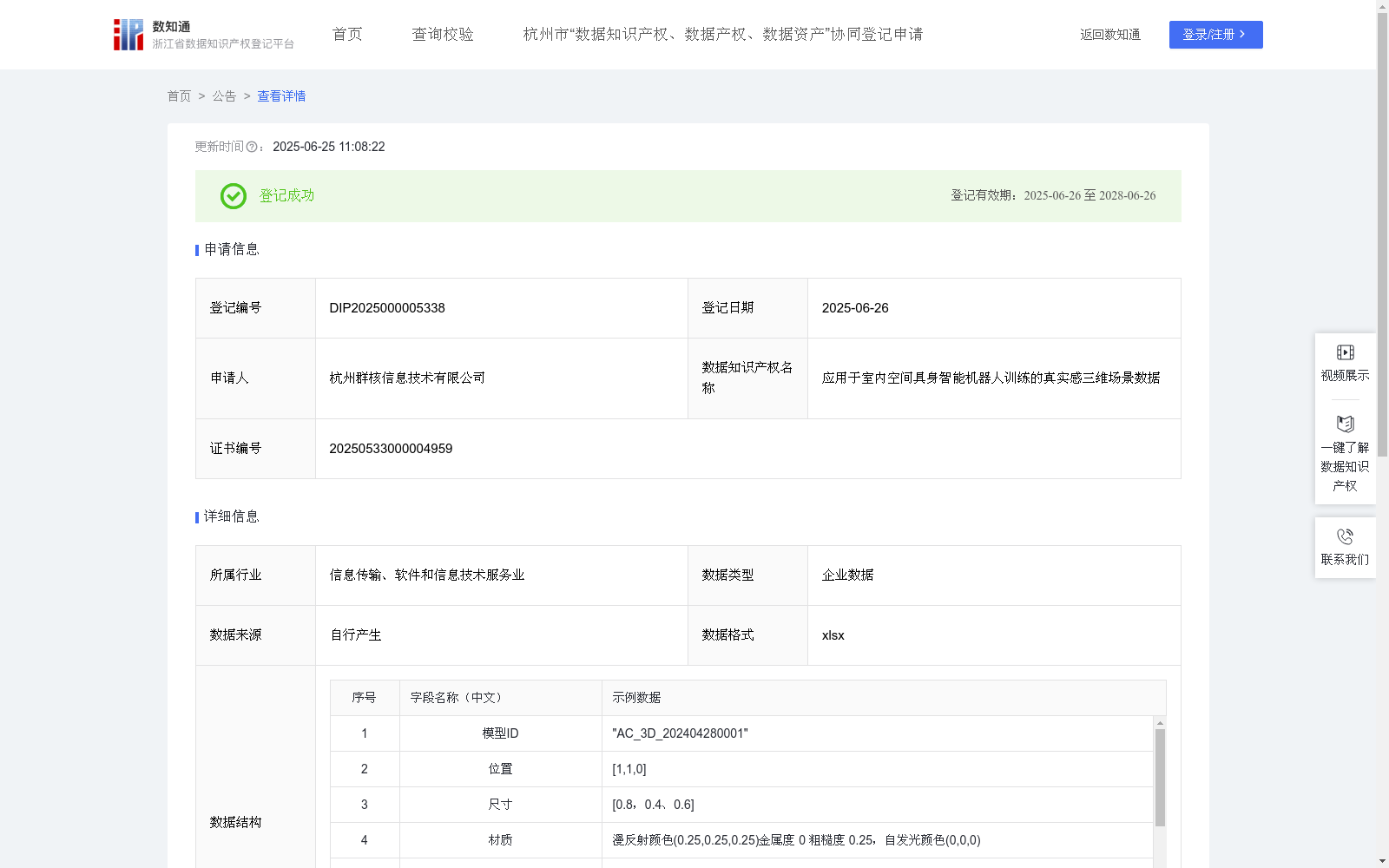Go to 首页 in top navigation
1389x868 pixels.
tap(347, 35)
